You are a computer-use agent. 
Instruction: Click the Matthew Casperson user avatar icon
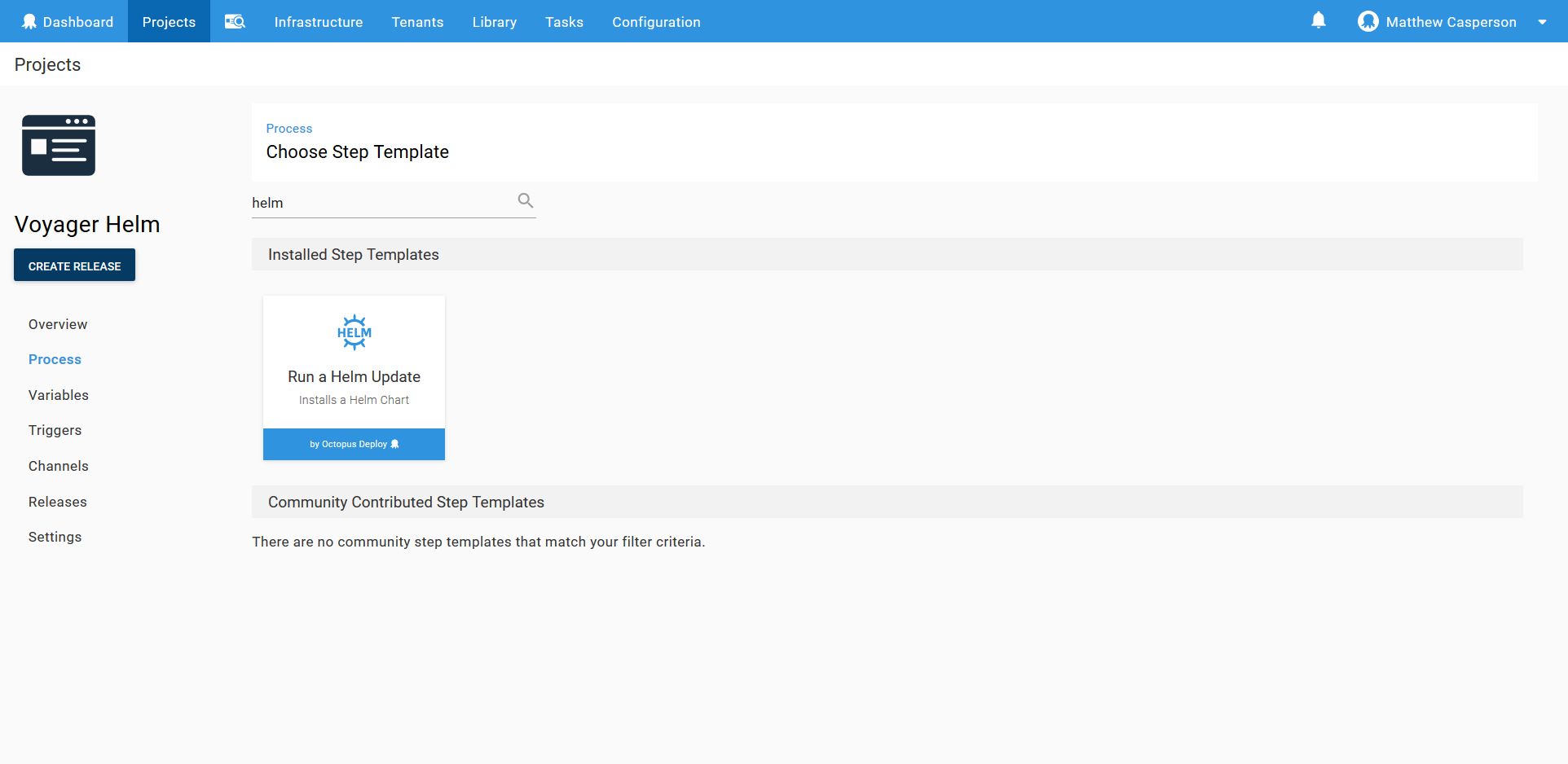[1368, 22]
